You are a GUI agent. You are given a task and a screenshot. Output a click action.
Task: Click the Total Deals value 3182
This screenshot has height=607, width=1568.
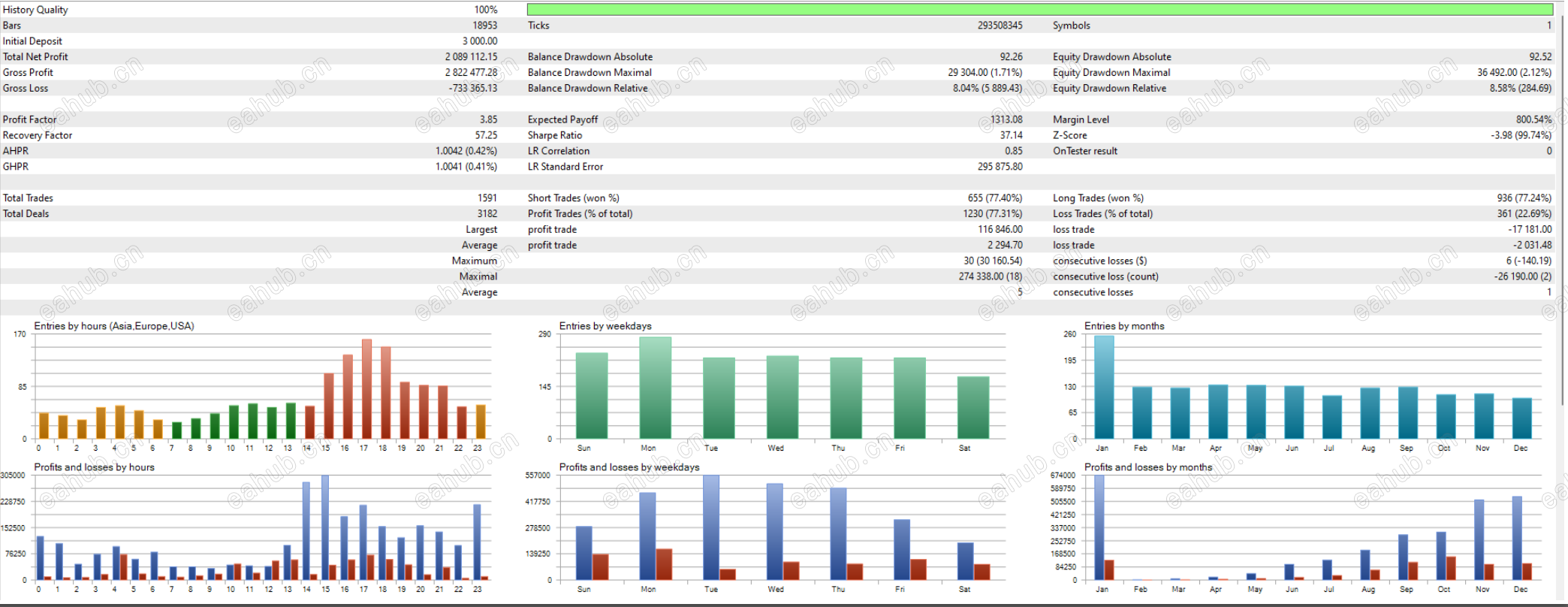point(487,215)
